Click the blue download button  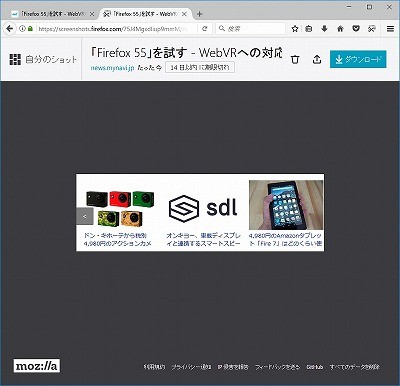tap(358, 59)
